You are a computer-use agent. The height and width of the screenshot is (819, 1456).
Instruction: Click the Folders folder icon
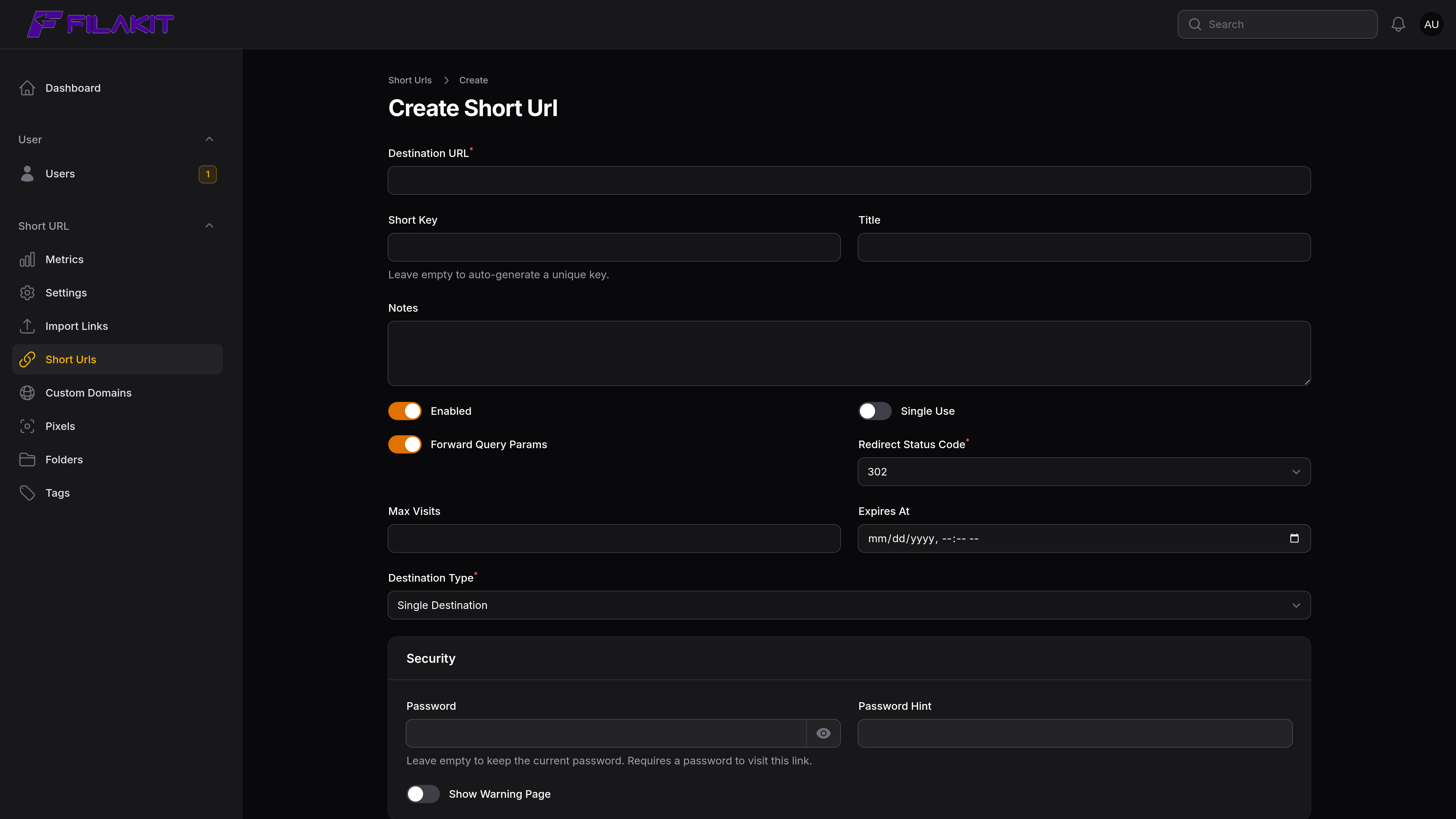pos(27,460)
